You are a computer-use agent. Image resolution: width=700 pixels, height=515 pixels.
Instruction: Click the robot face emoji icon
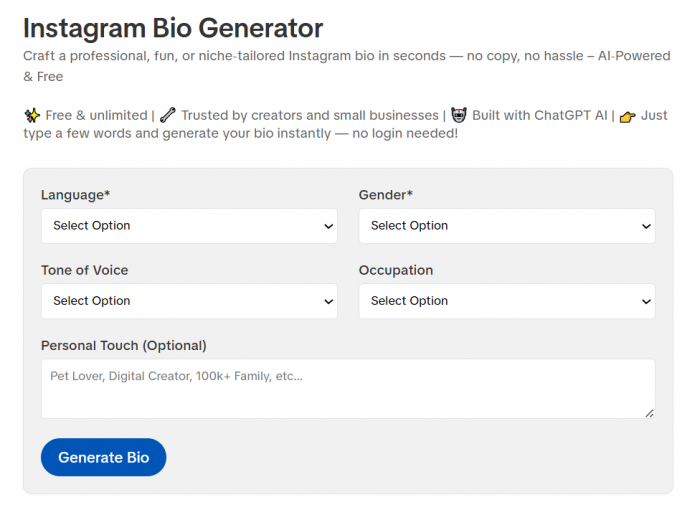click(458, 115)
